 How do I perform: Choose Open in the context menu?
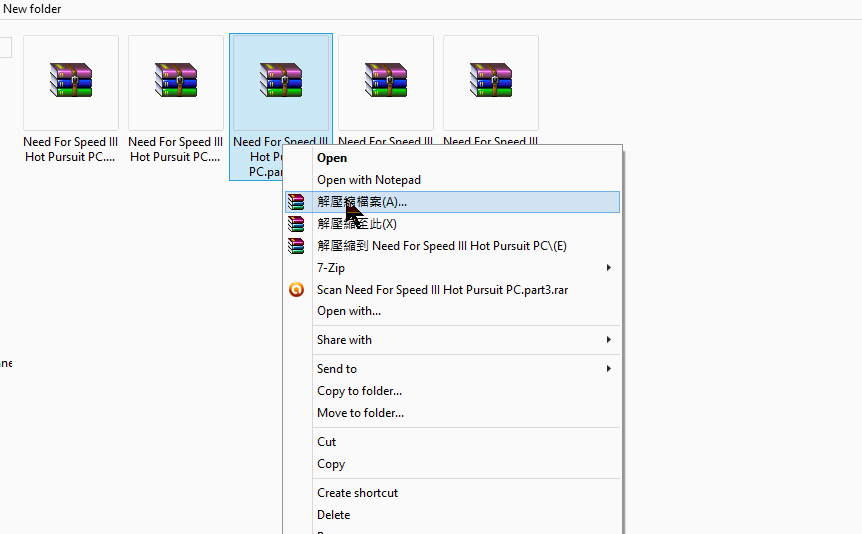(332, 158)
